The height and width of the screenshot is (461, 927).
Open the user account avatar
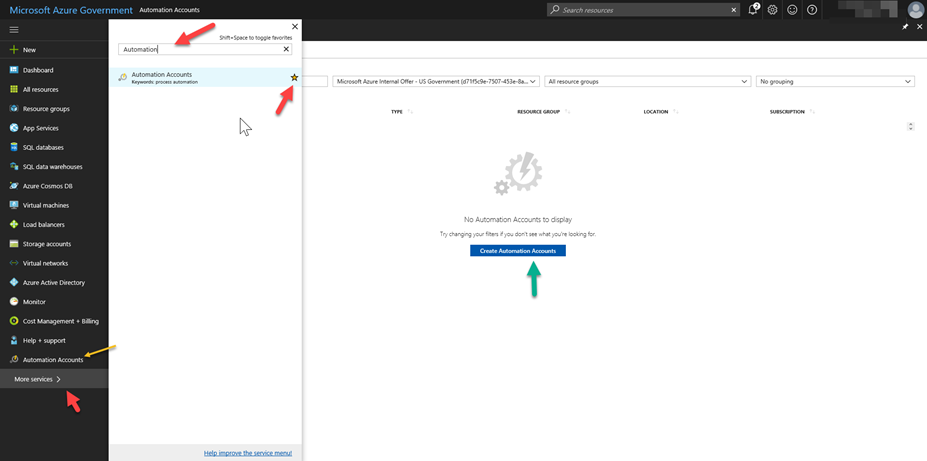click(915, 9)
